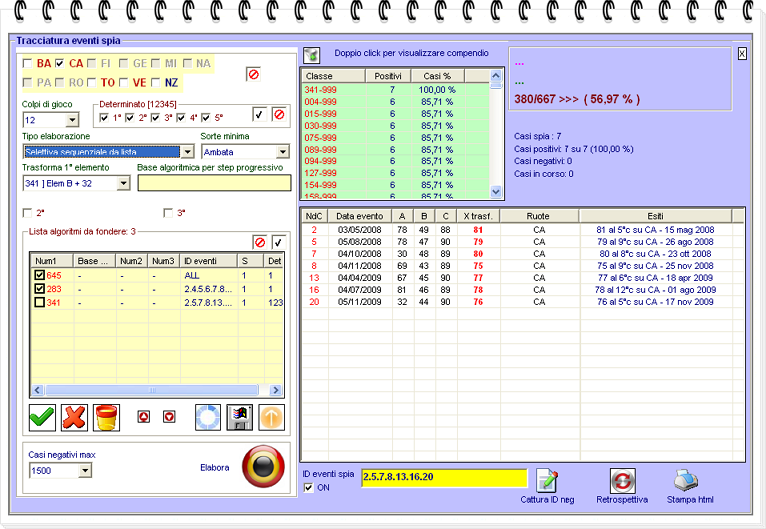Click the Cattura ID neg icon

click(x=545, y=479)
